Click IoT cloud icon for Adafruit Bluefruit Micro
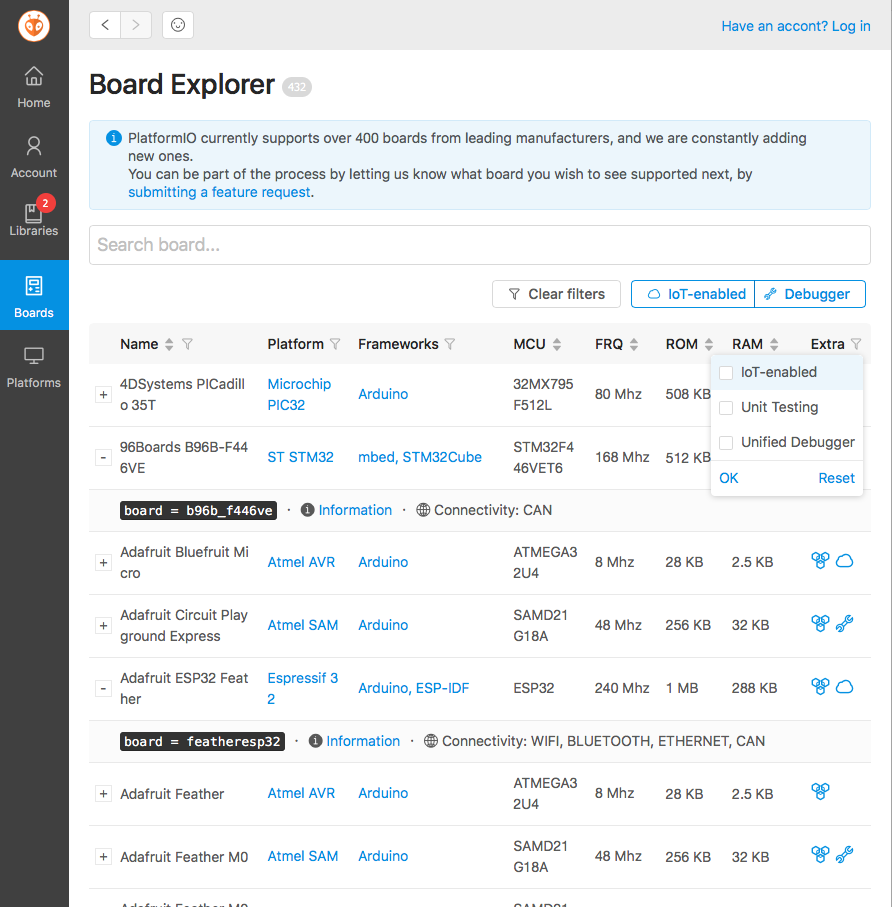Screen dimensions: 892x907 click(845, 561)
